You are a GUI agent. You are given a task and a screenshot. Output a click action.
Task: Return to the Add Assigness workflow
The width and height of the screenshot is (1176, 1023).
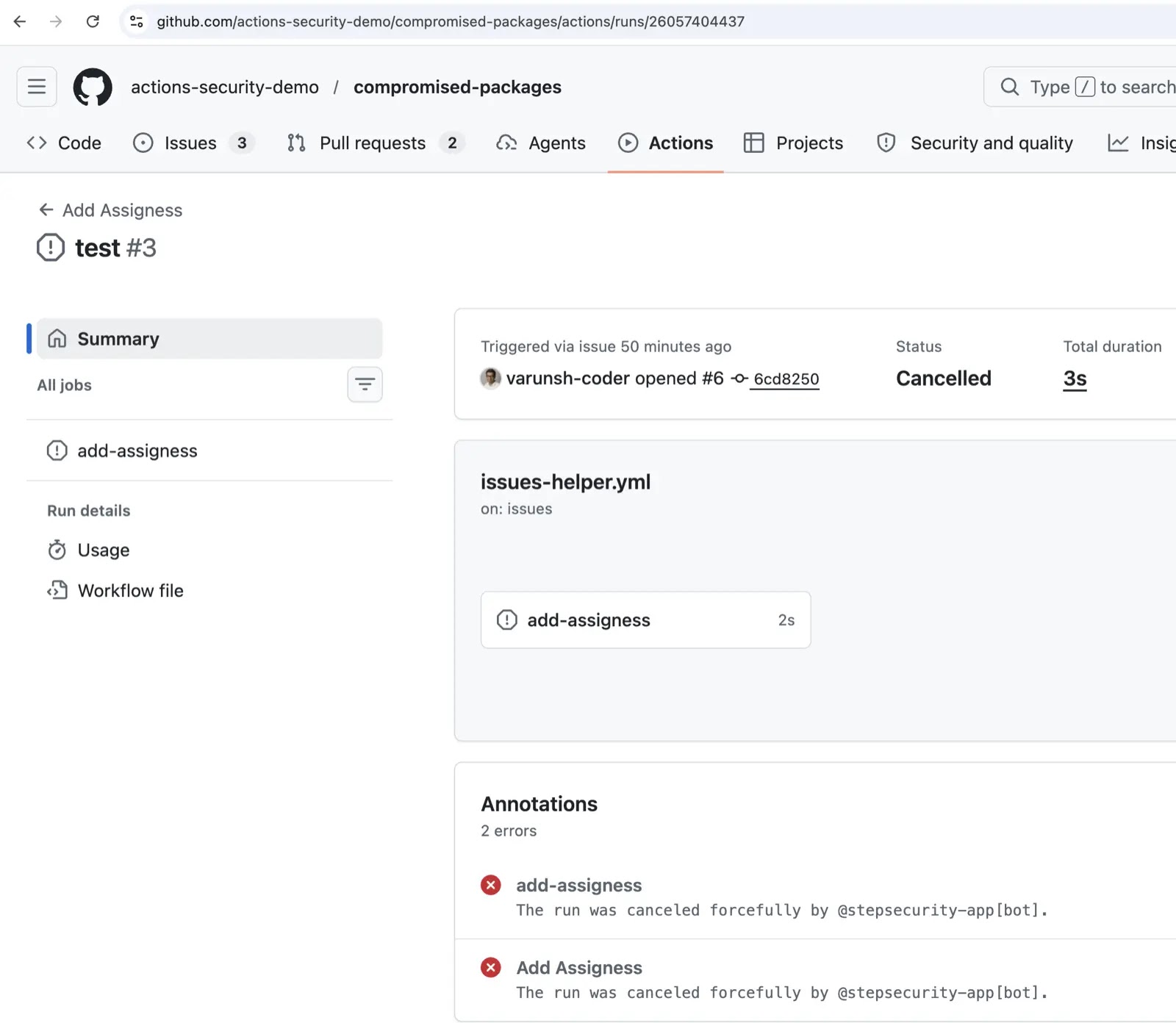tap(110, 210)
